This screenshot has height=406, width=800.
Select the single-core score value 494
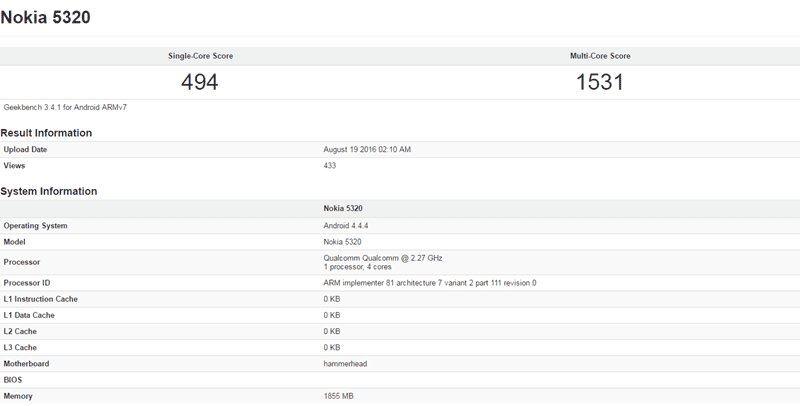pos(199,82)
